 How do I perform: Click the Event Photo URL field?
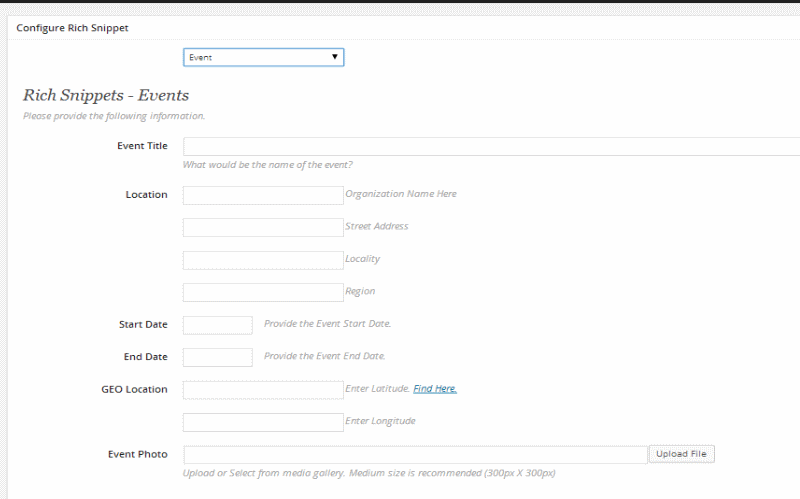click(x=415, y=455)
